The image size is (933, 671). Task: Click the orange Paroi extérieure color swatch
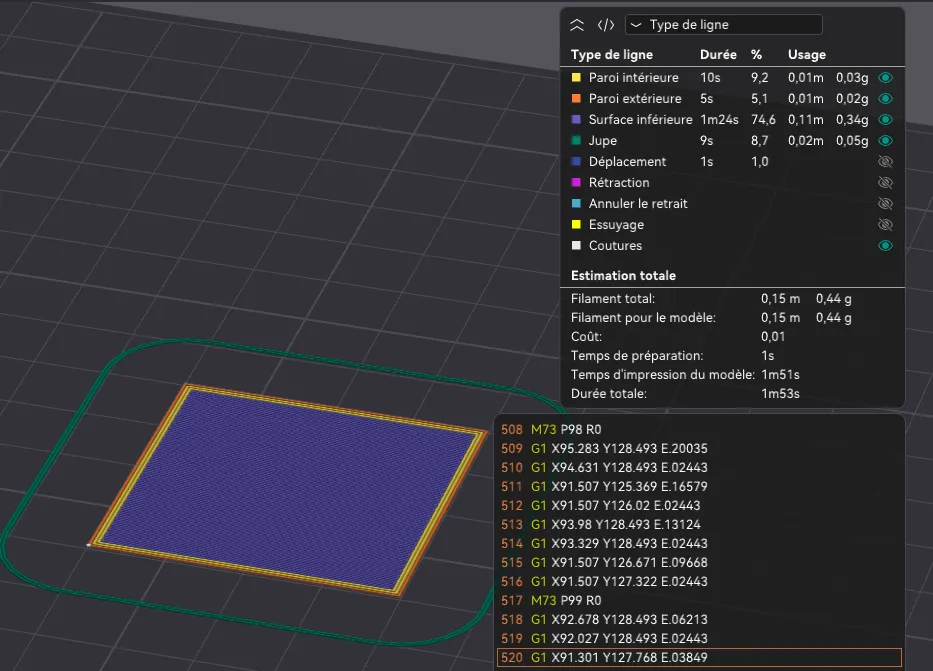(576, 99)
